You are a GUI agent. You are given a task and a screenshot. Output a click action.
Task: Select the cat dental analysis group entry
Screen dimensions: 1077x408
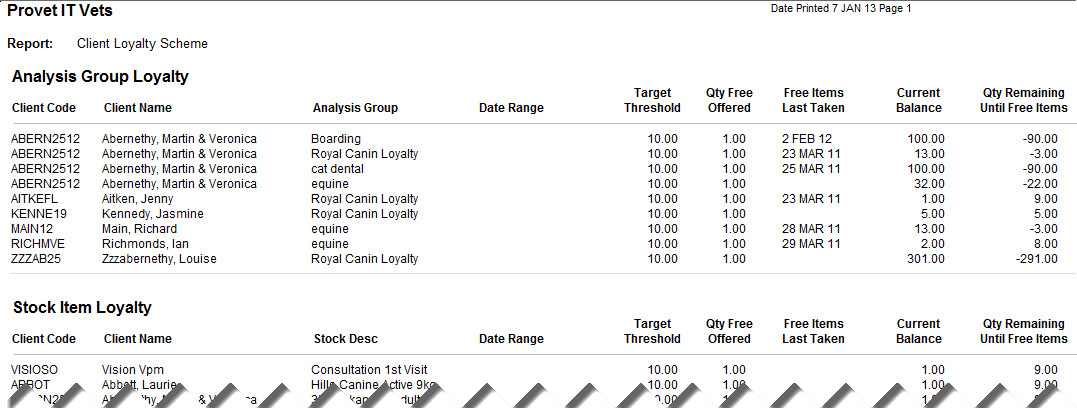pyautogui.click(x=337, y=169)
